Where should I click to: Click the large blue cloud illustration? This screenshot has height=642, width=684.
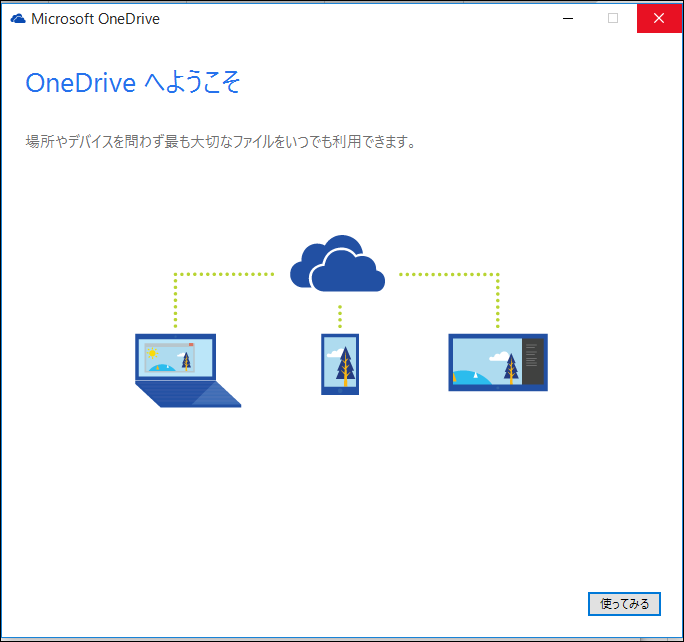click(337, 263)
